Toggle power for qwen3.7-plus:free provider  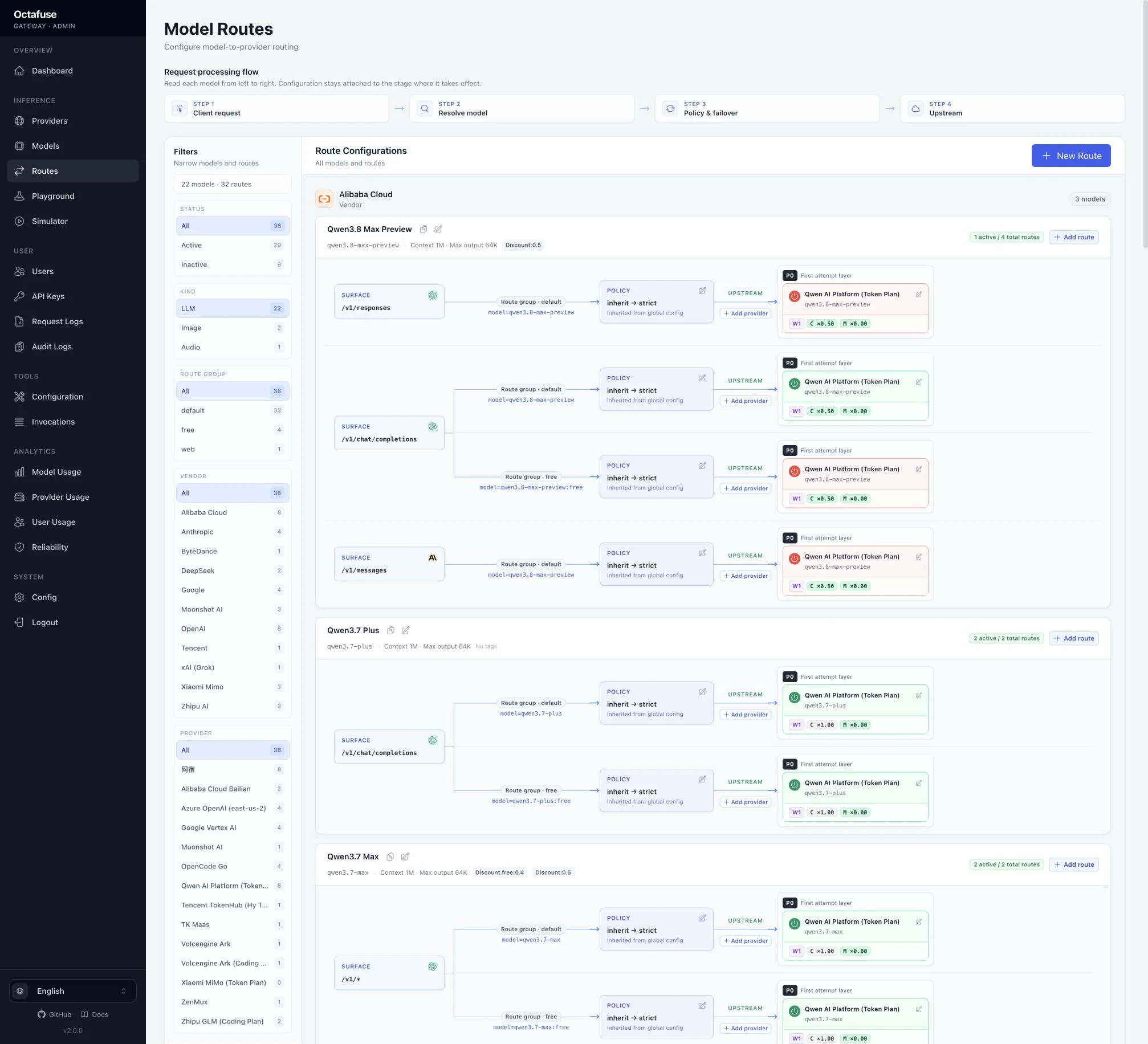795,785
